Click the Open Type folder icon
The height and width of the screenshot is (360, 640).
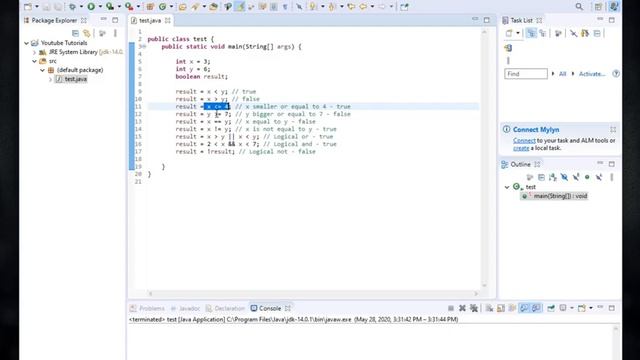182,7
